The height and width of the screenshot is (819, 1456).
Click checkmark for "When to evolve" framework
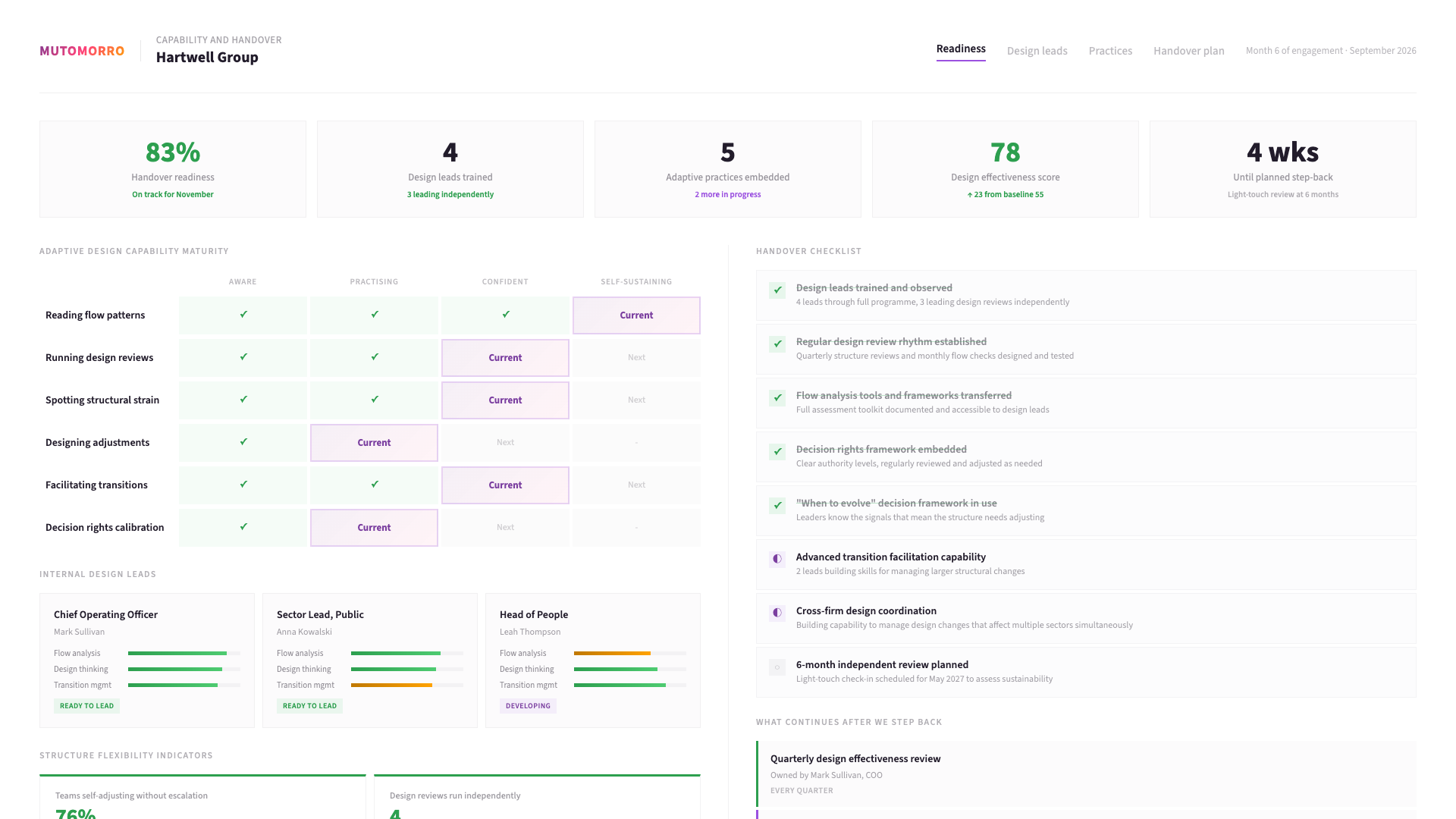click(777, 505)
